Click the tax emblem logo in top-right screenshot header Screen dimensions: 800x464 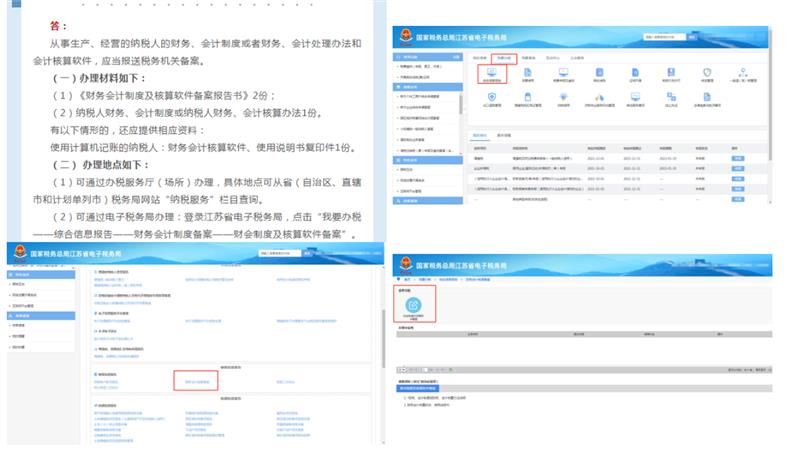pos(405,35)
